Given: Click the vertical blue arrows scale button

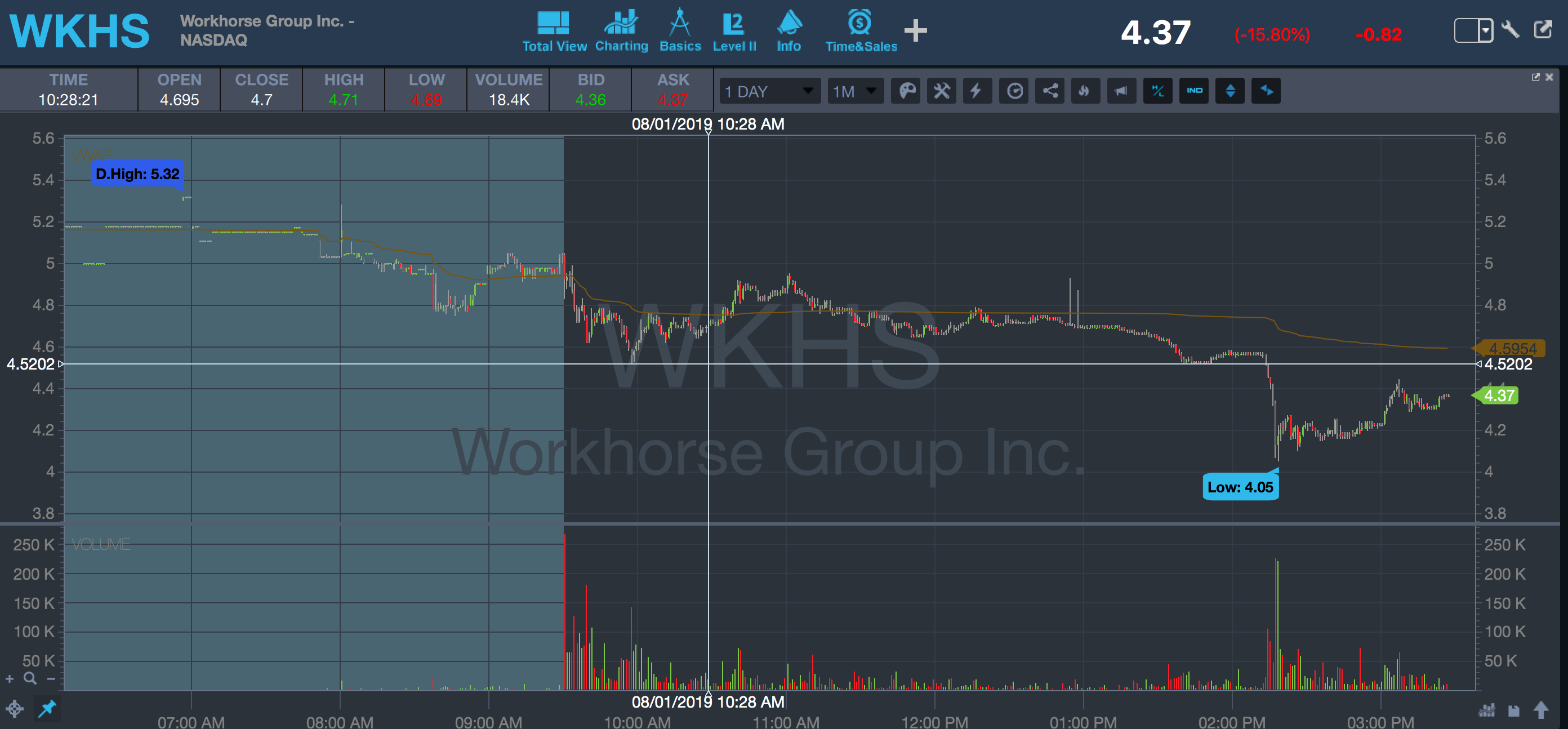Looking at the screenshot, I should click(1230, 91).
